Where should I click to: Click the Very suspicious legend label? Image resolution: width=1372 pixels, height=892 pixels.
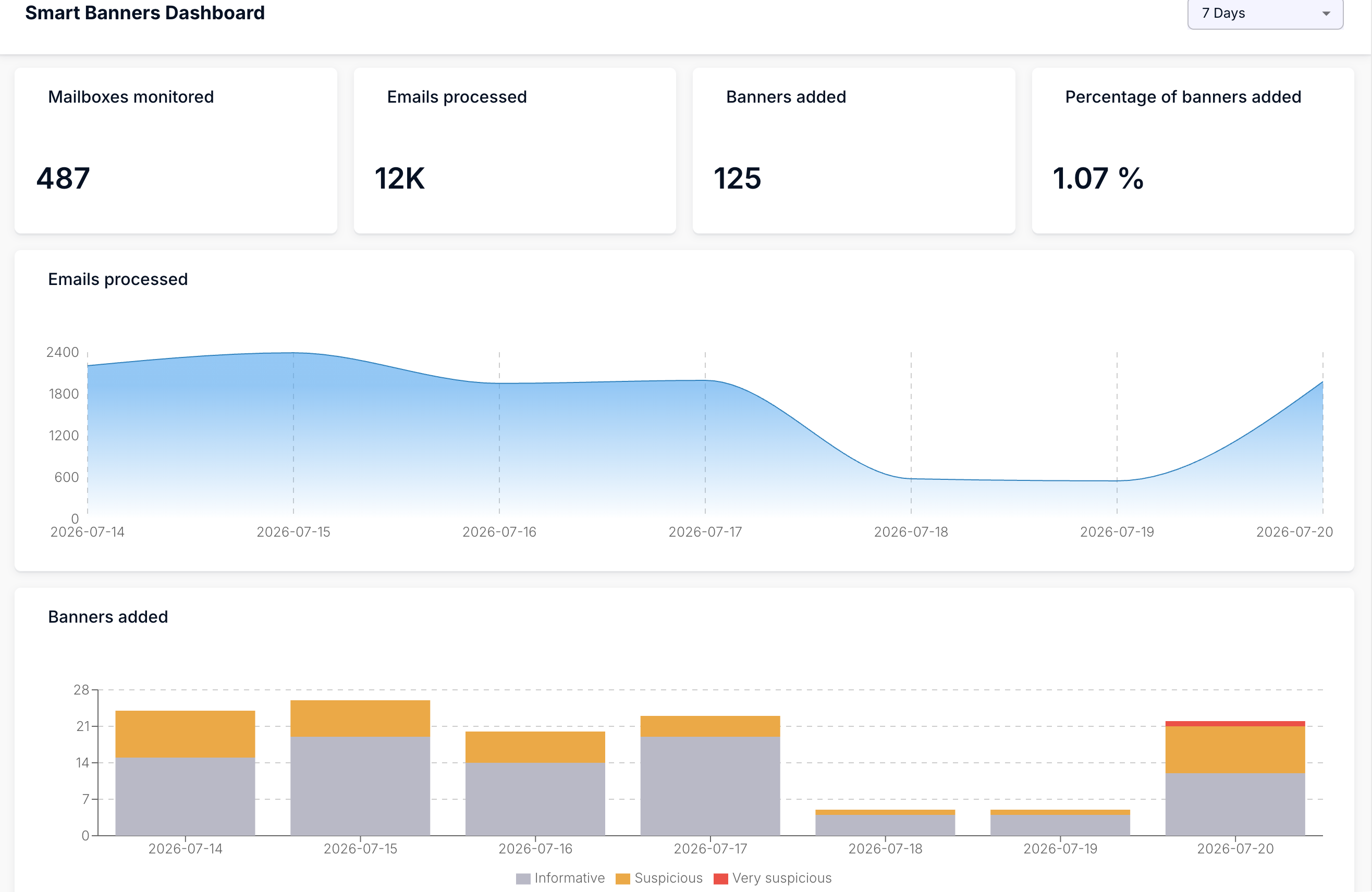click(782, 877)
